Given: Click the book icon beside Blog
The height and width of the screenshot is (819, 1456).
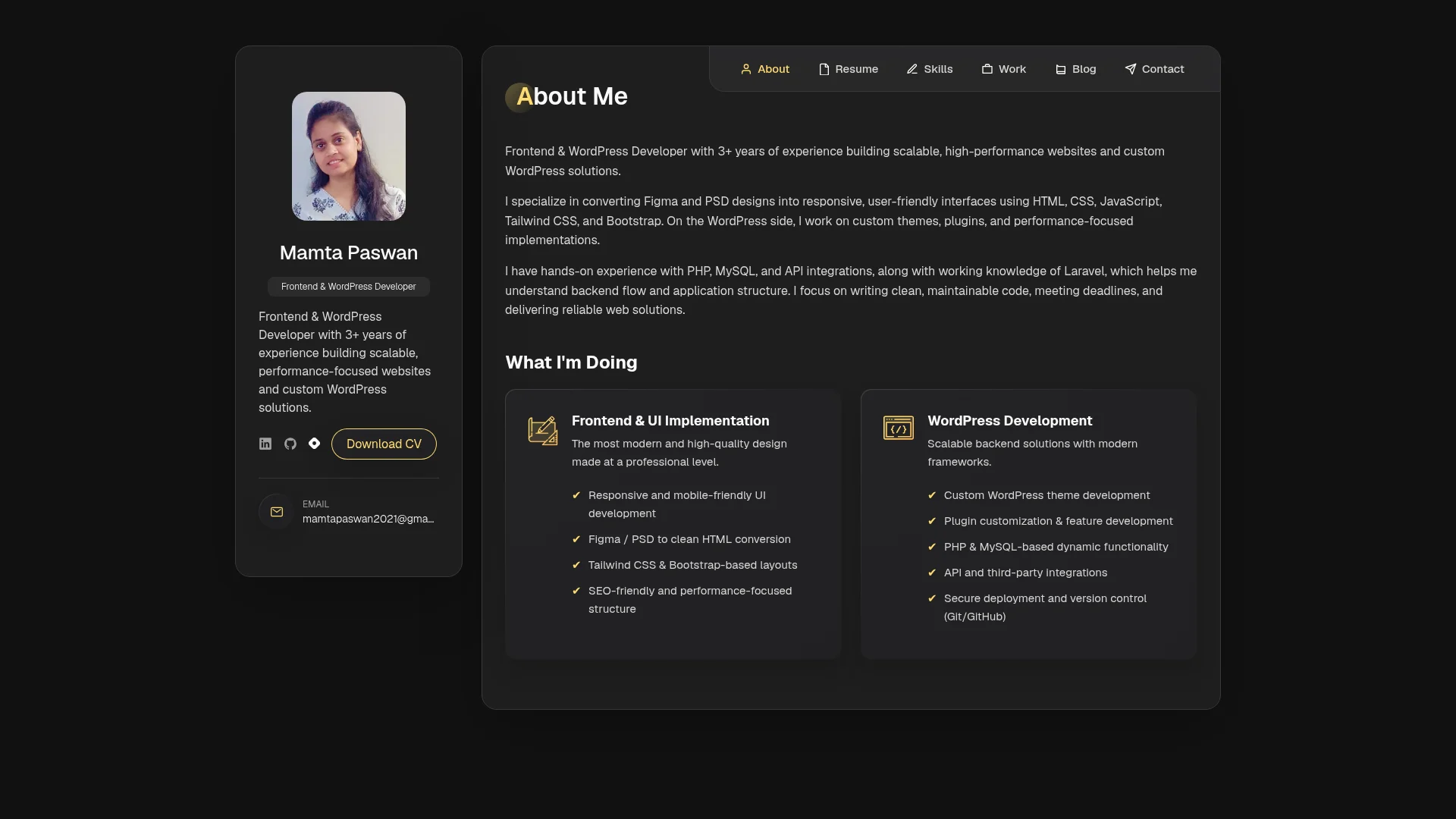Looking at the screenshot, I should click(1061, 69).
